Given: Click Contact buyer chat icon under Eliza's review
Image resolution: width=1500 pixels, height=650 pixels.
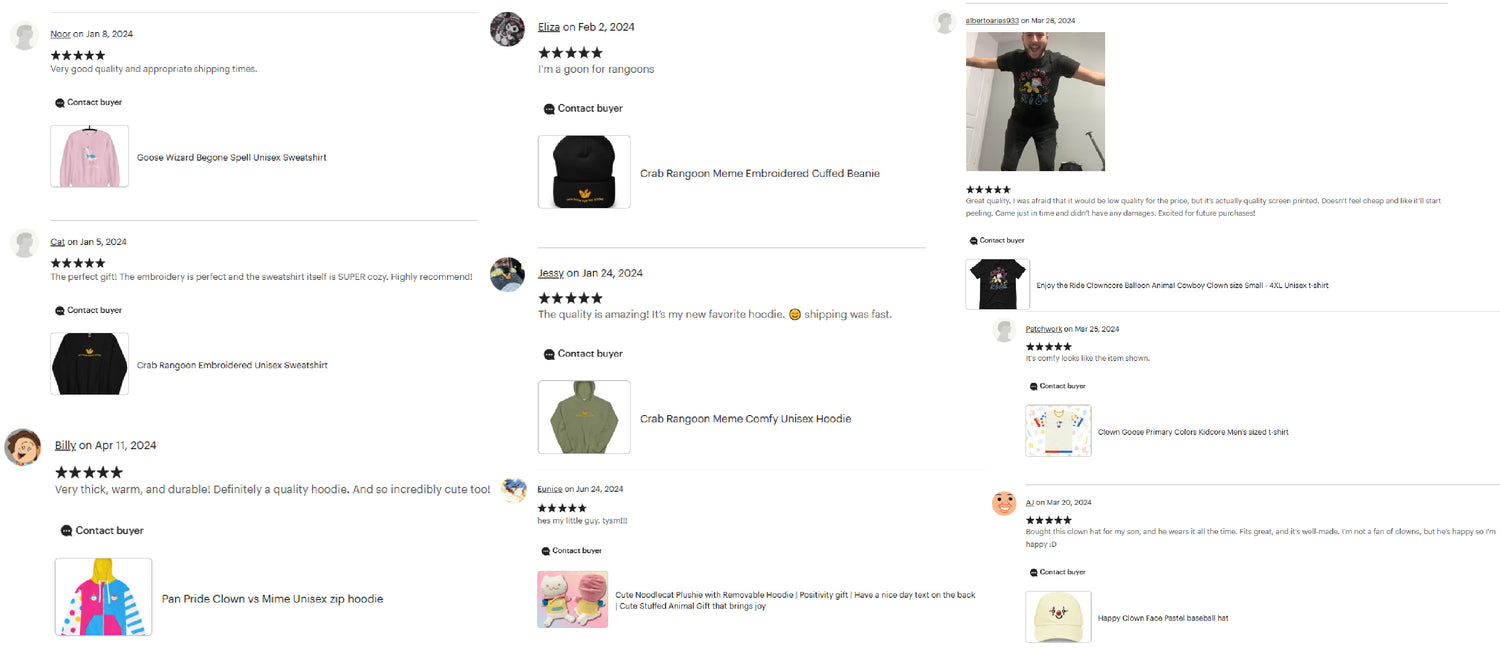Looking at the screenshot, I should click(x=549, y=109).
